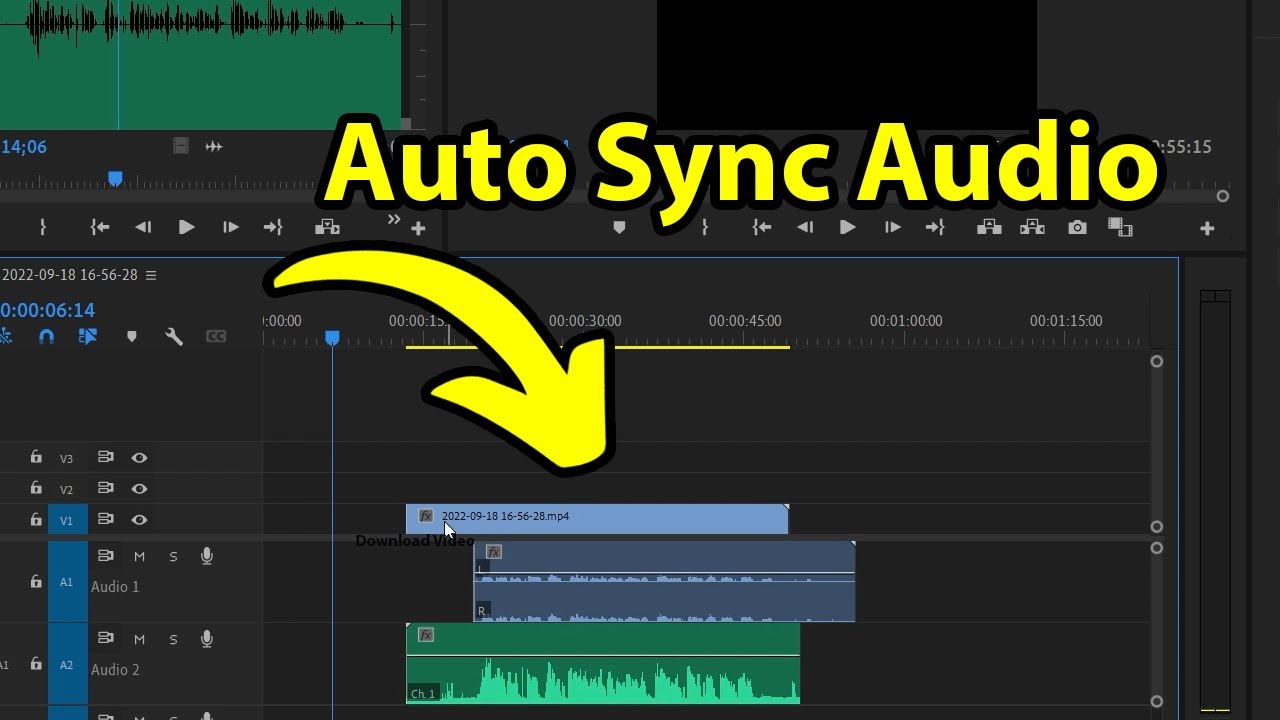This screenshot has height=720, width=1280.
Task: Step back one frame in Program monitor
Action: click(805, 228)
